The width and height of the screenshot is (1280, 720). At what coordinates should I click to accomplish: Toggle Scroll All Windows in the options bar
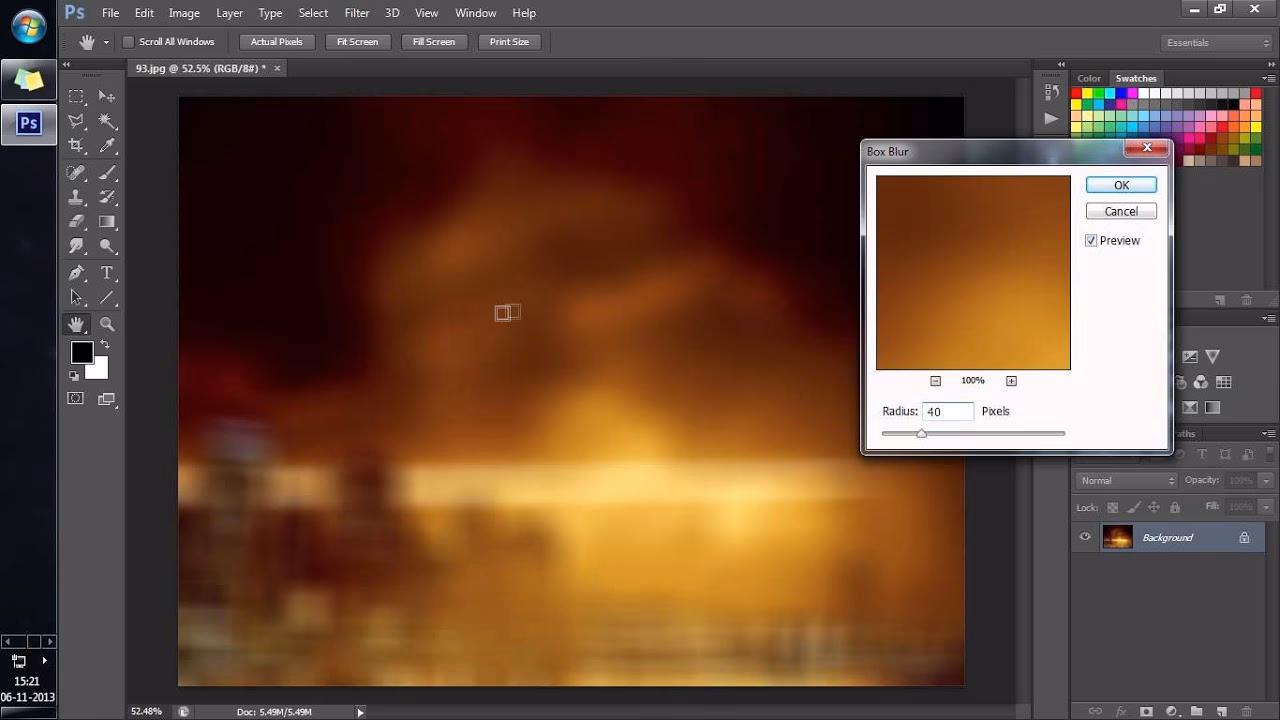[128, 41]
